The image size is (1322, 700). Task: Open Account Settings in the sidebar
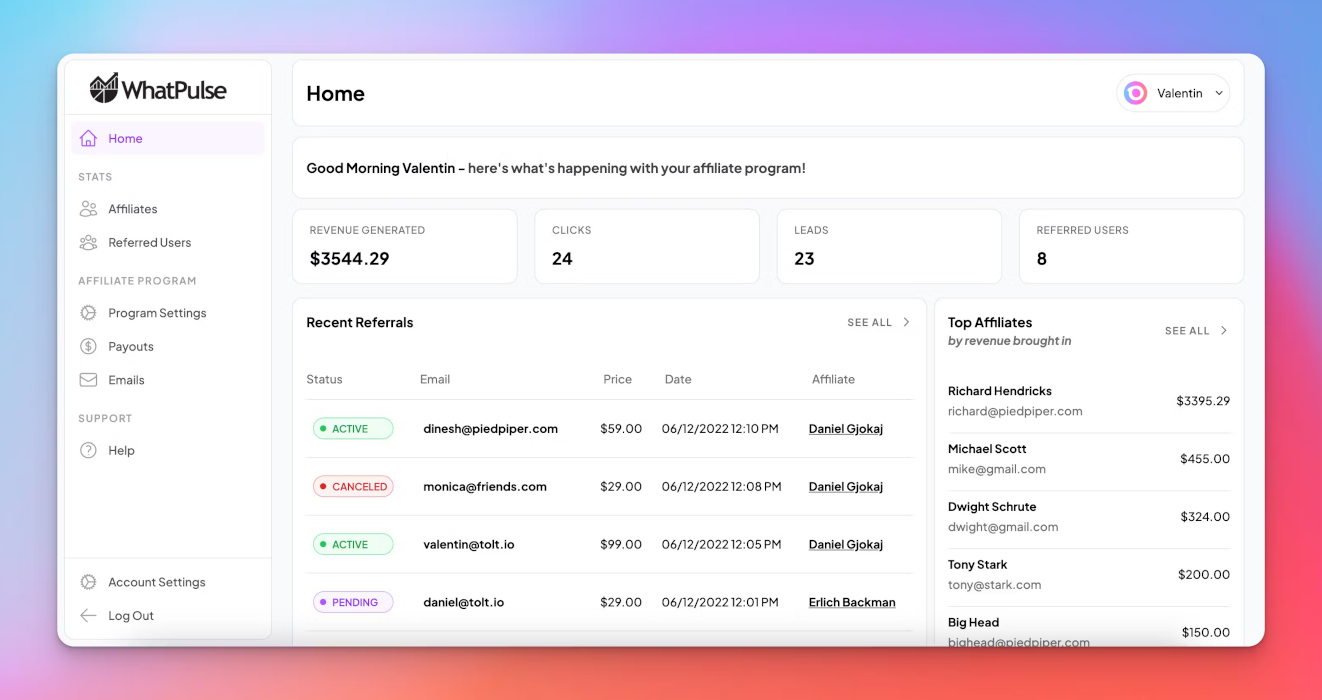pyautogui.click(x=156, y=582)
